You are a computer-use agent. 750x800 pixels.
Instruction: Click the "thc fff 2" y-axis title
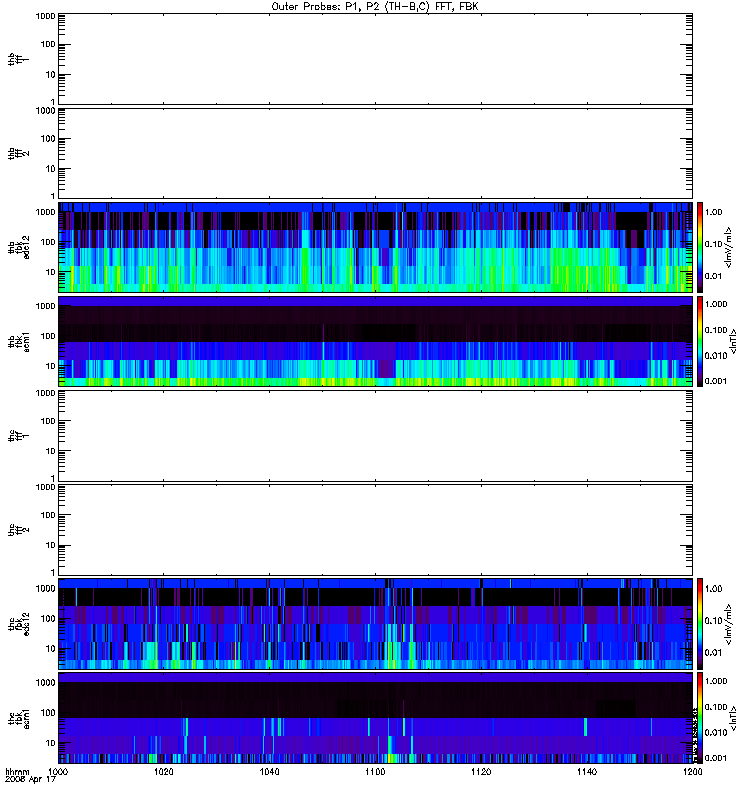pyautogui.click(x=19, y=530)
